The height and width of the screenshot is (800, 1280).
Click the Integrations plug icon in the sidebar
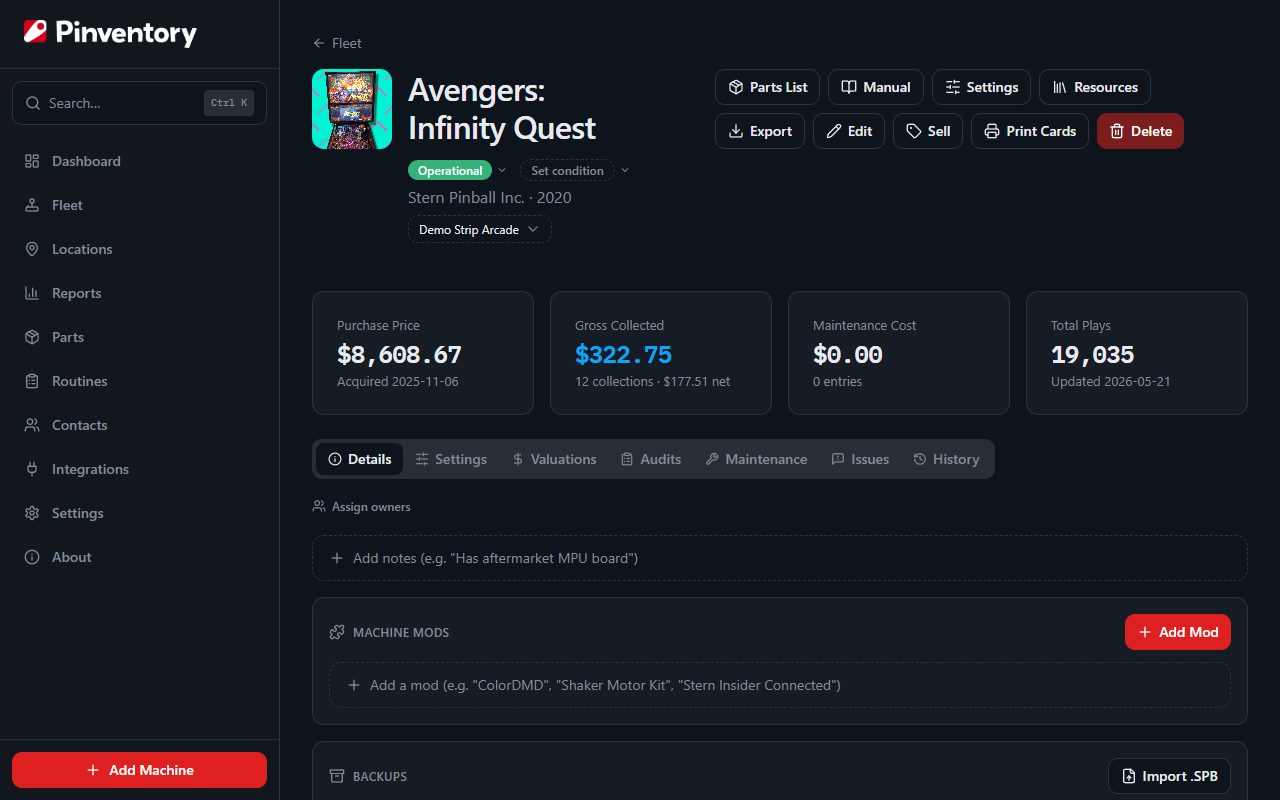(32, 469)
